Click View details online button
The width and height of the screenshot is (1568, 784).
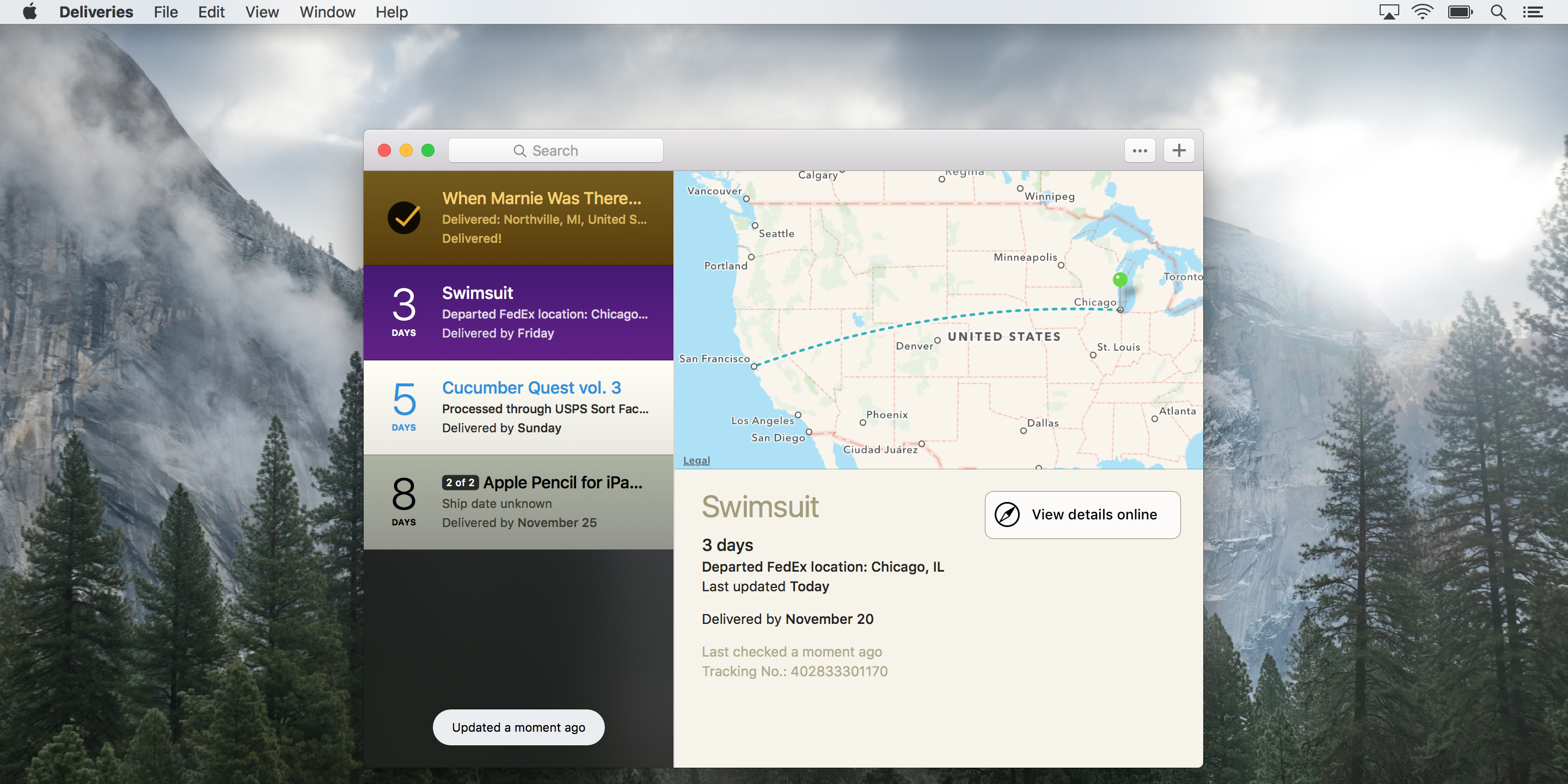(1082, 514)
